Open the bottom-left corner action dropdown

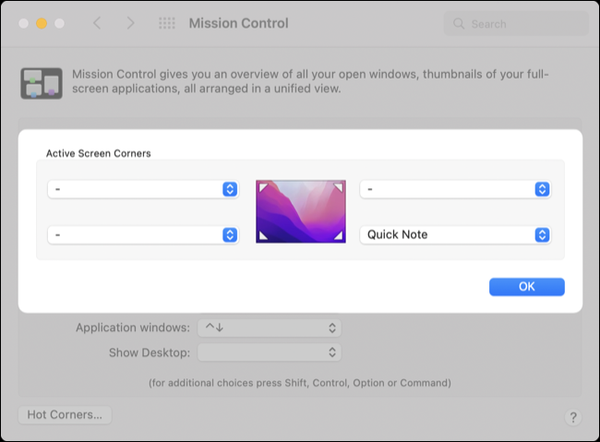click(143, 234)
